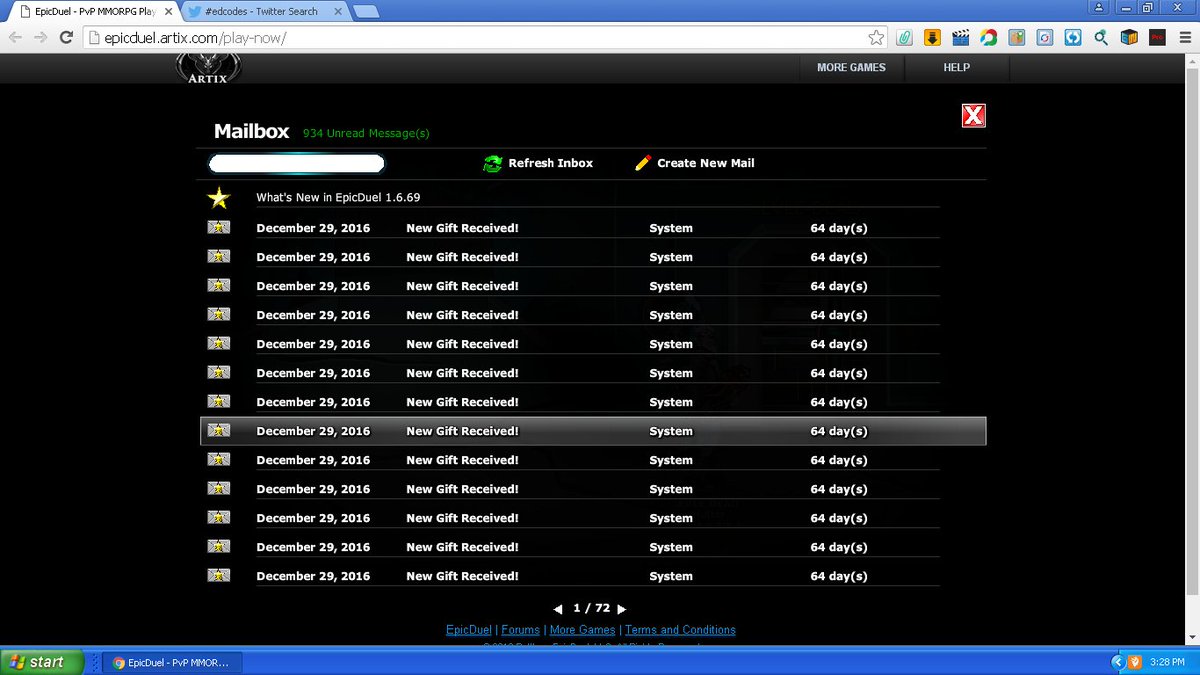Click the paperclip extension icon
1200x675 pixels.
pyautogui.click(x=904, y=38)
